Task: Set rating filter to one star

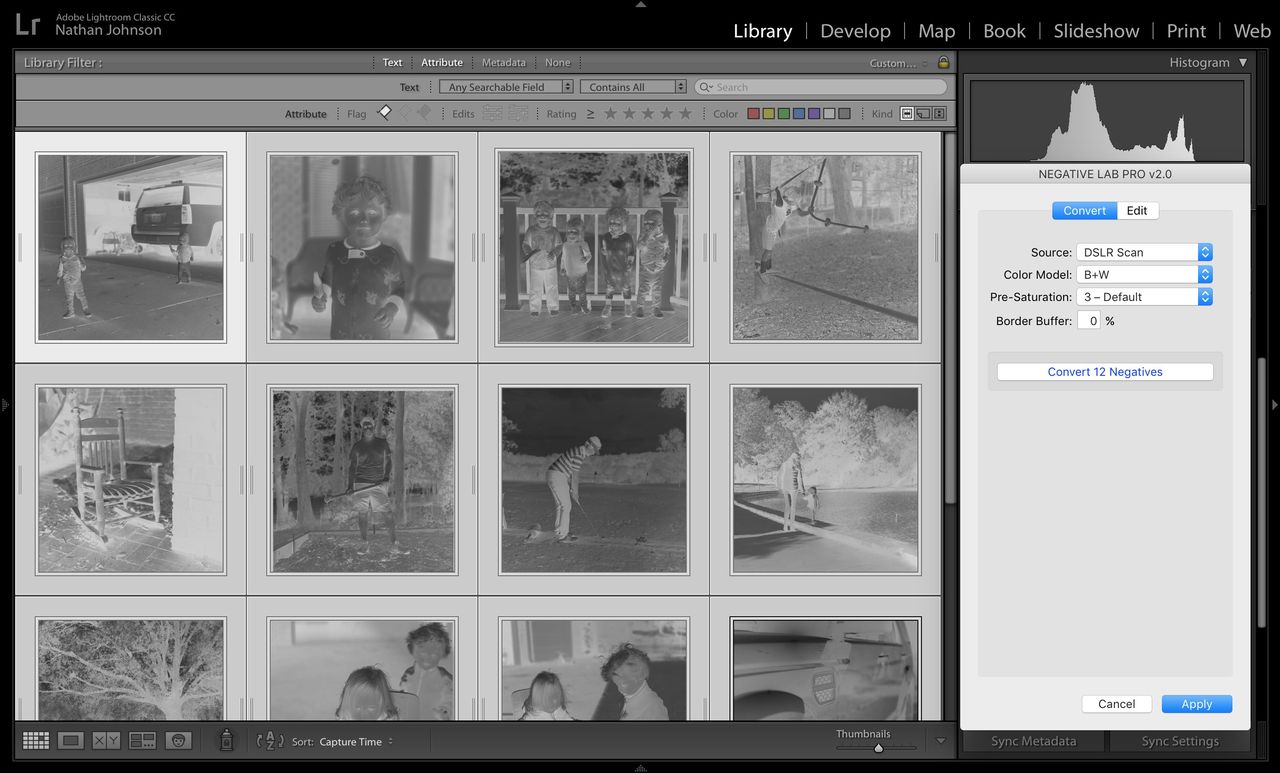Action: click(x=610, y=113)
